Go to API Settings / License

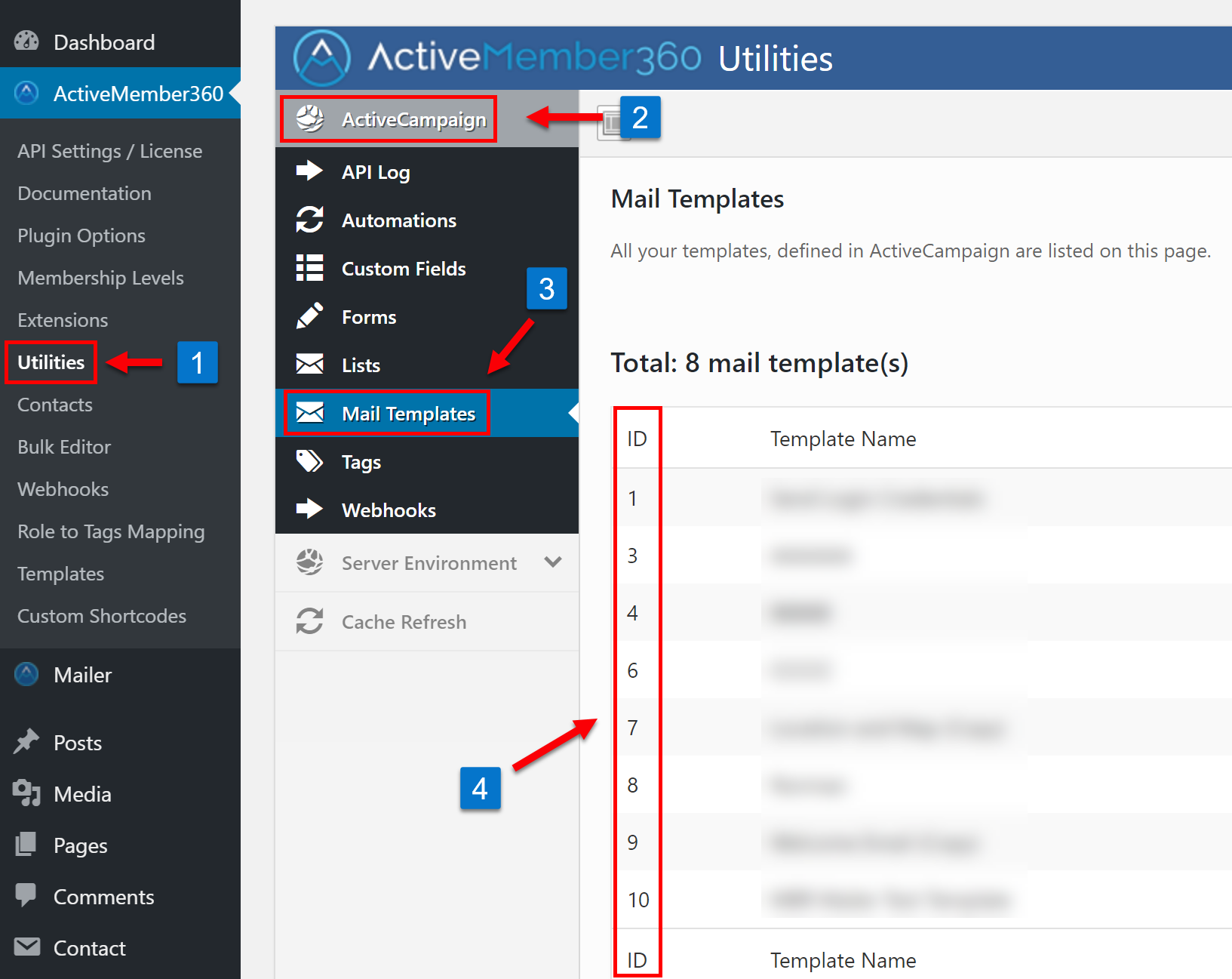point(110,151)
